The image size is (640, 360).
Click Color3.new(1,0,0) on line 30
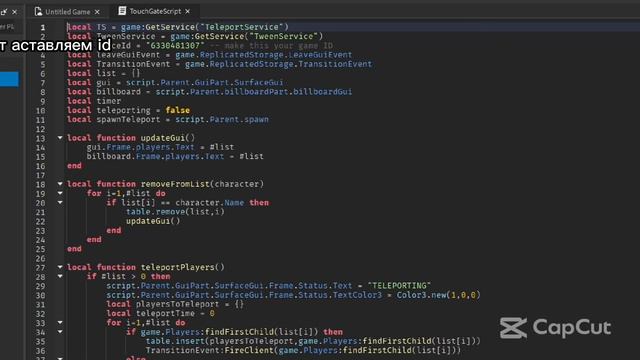pyautogui.click(x=438, y=295)
